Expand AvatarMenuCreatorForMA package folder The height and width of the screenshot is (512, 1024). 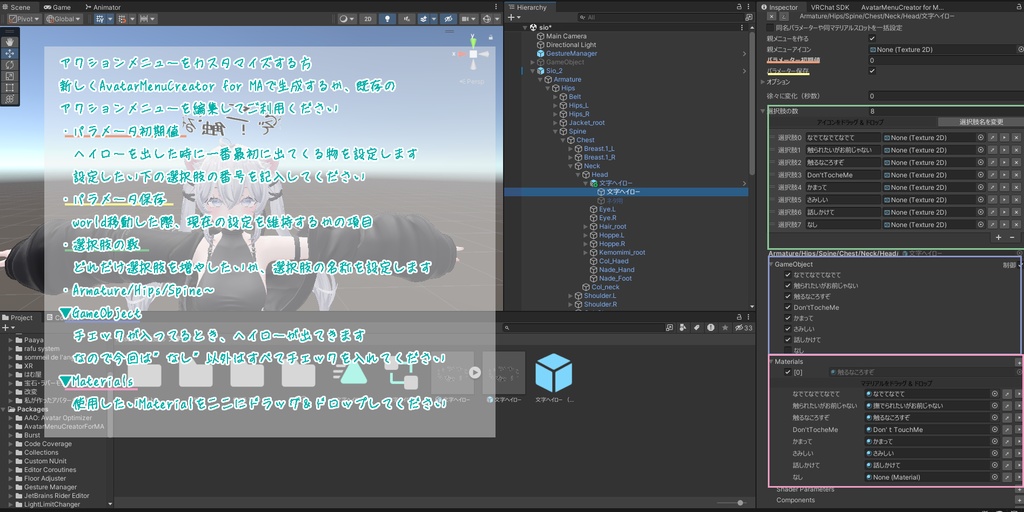[12, 426]
